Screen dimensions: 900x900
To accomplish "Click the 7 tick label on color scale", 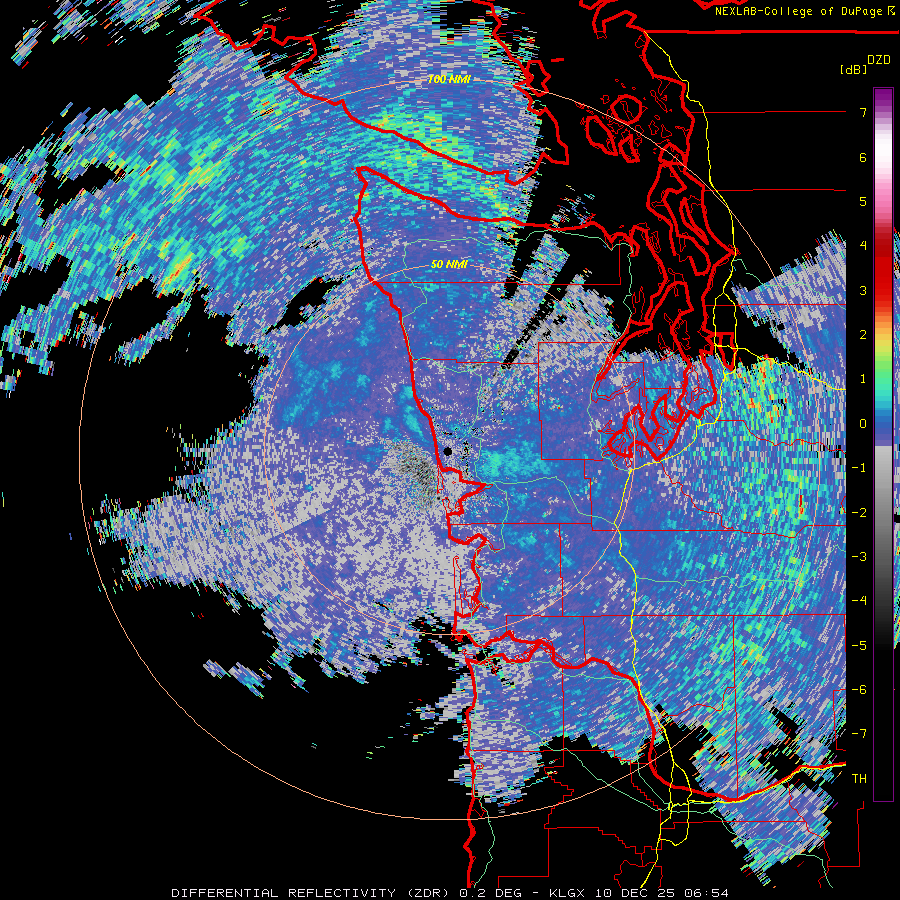I will (863, 112).
